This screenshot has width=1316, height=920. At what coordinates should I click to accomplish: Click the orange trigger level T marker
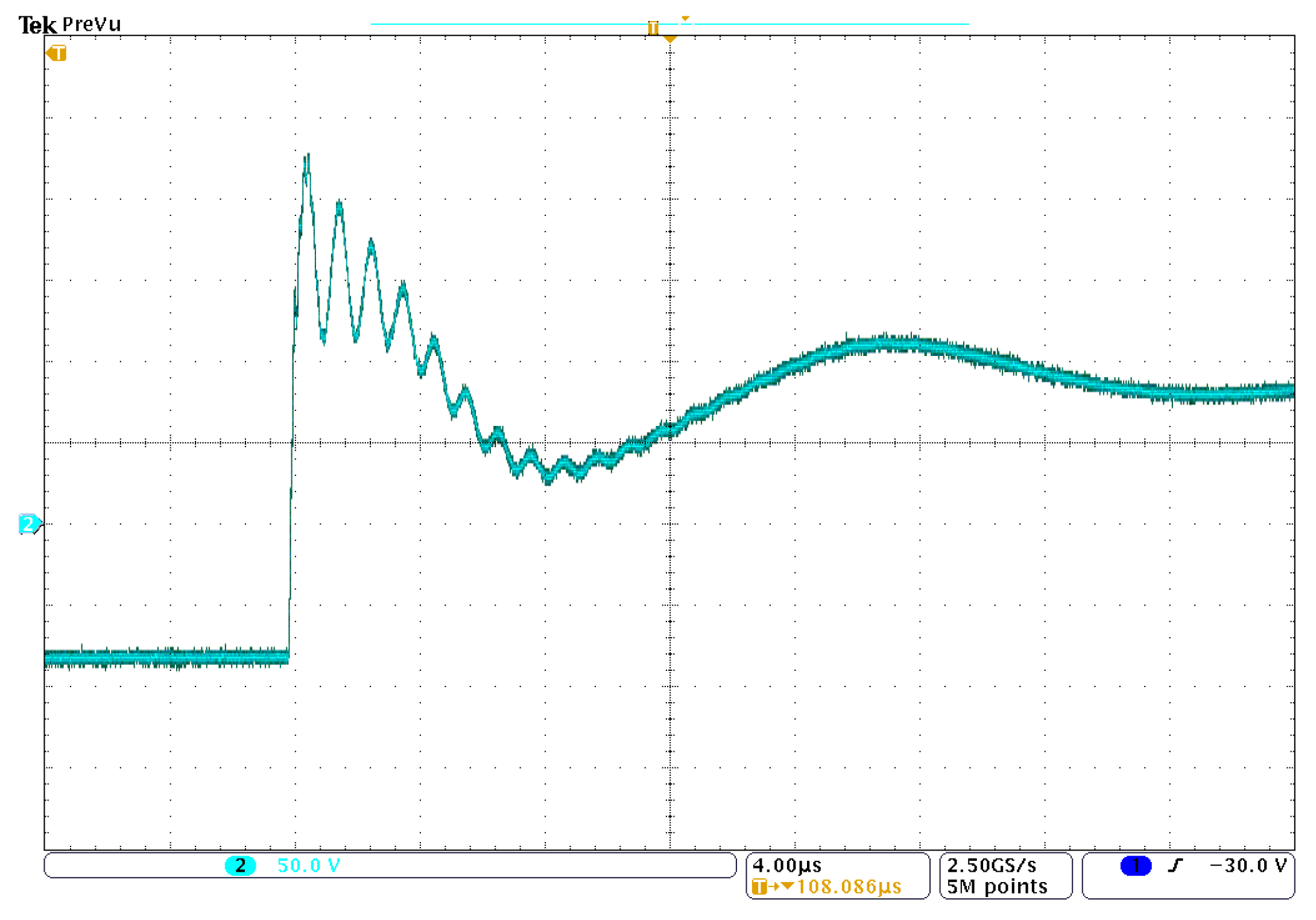(x=57, y=53)
